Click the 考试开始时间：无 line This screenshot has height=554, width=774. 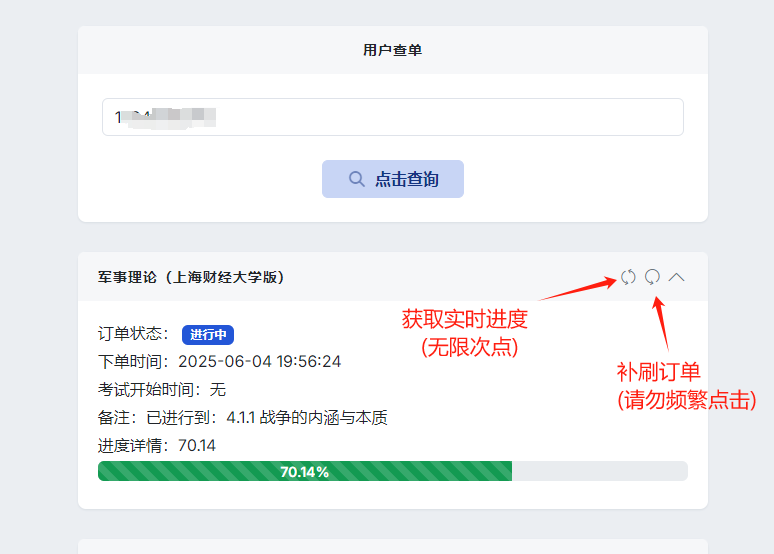tap(162, 389)
